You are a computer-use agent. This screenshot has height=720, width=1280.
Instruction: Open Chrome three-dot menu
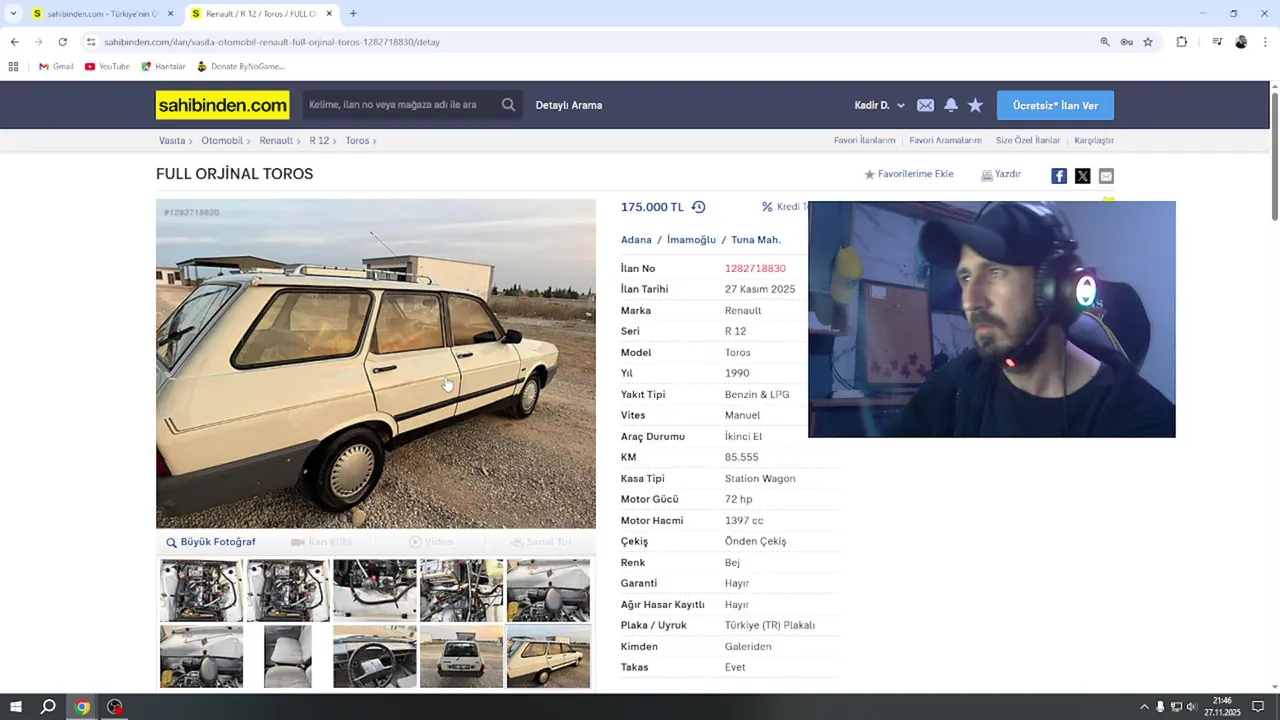(1265, 42)
